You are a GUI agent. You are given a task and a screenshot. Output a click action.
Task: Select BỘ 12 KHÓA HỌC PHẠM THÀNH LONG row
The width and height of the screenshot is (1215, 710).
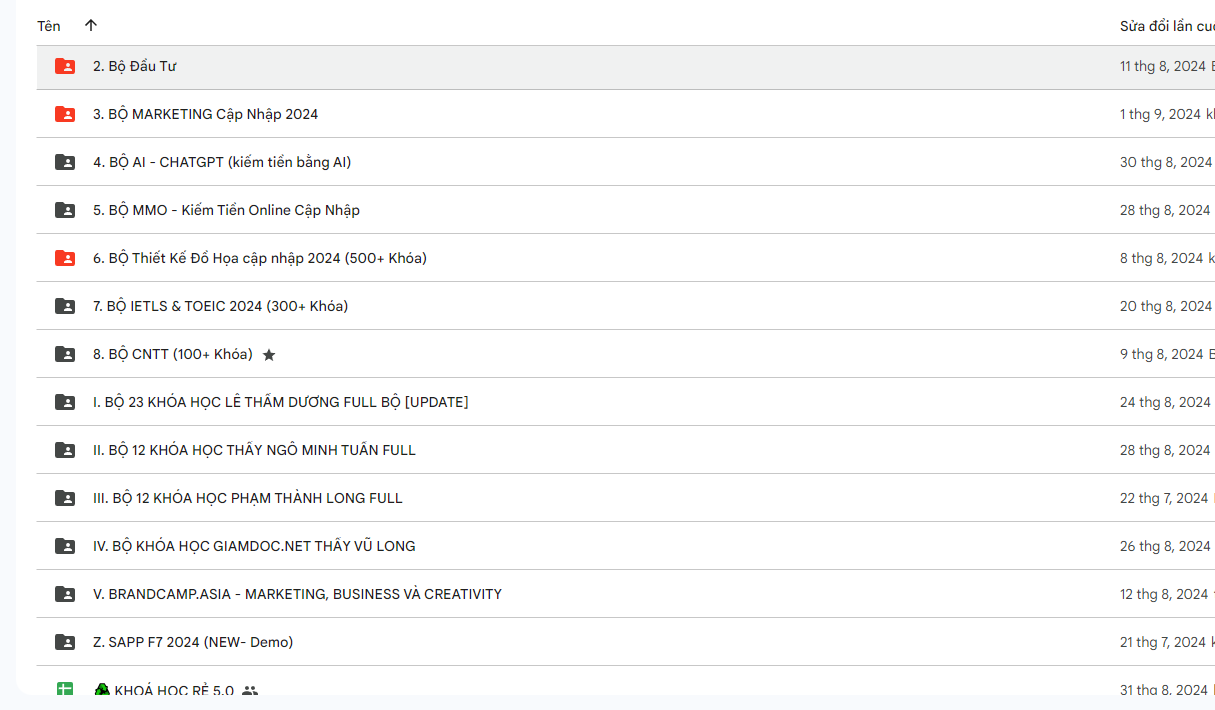click(247, 498)
